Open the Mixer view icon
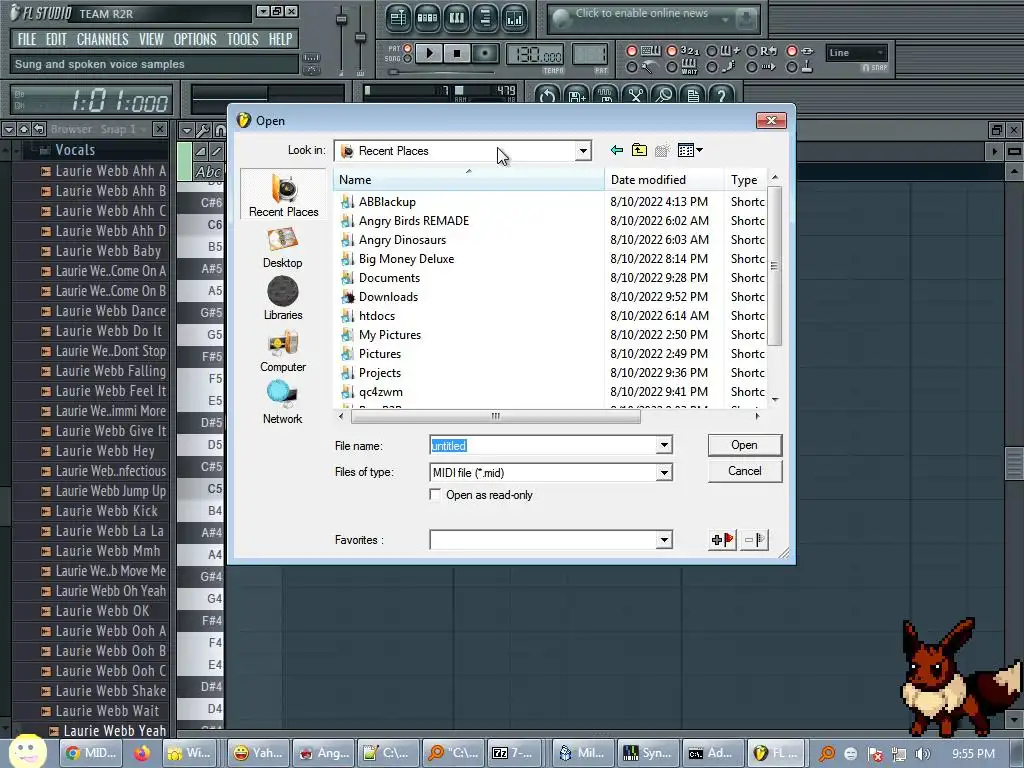1024x768 pixels. [515, 18]
